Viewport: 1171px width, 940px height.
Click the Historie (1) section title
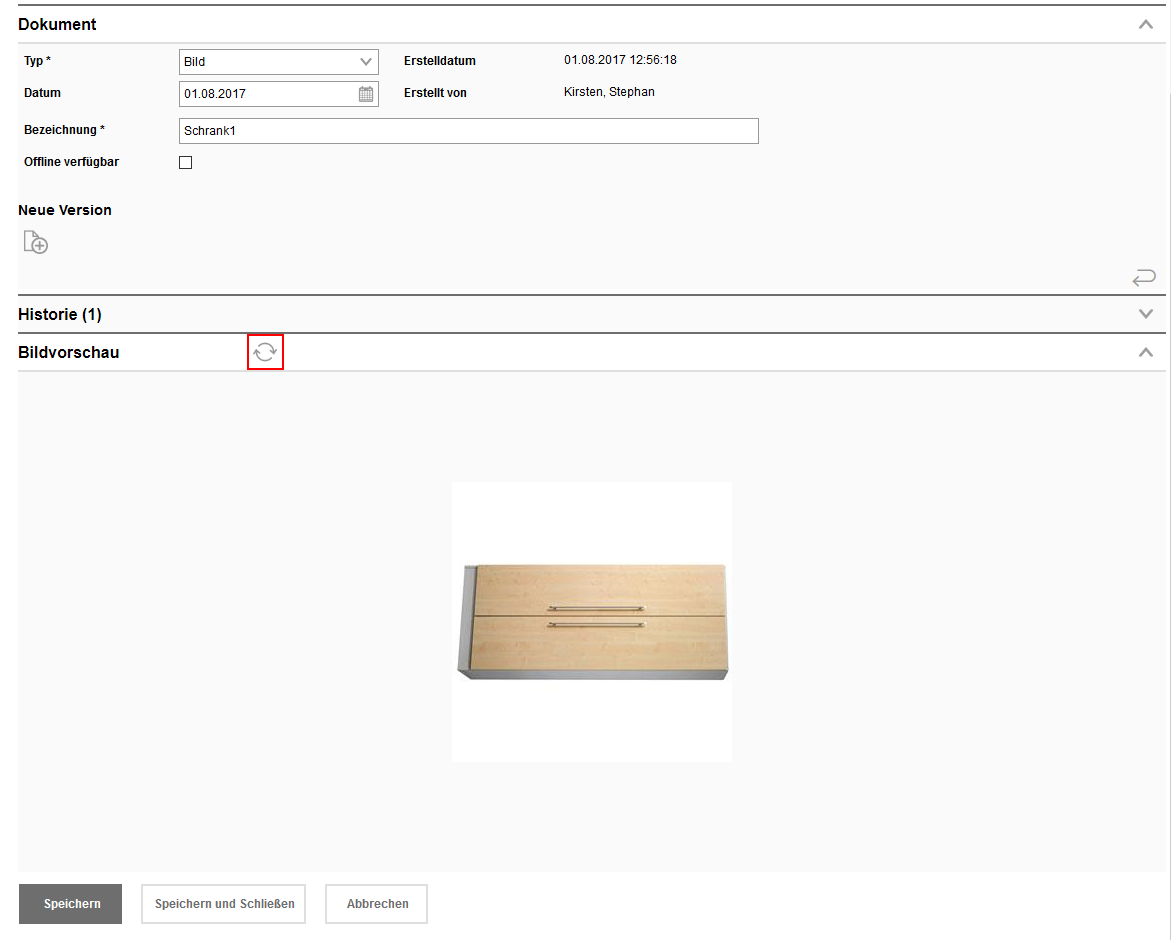click(x=60, y=314)
